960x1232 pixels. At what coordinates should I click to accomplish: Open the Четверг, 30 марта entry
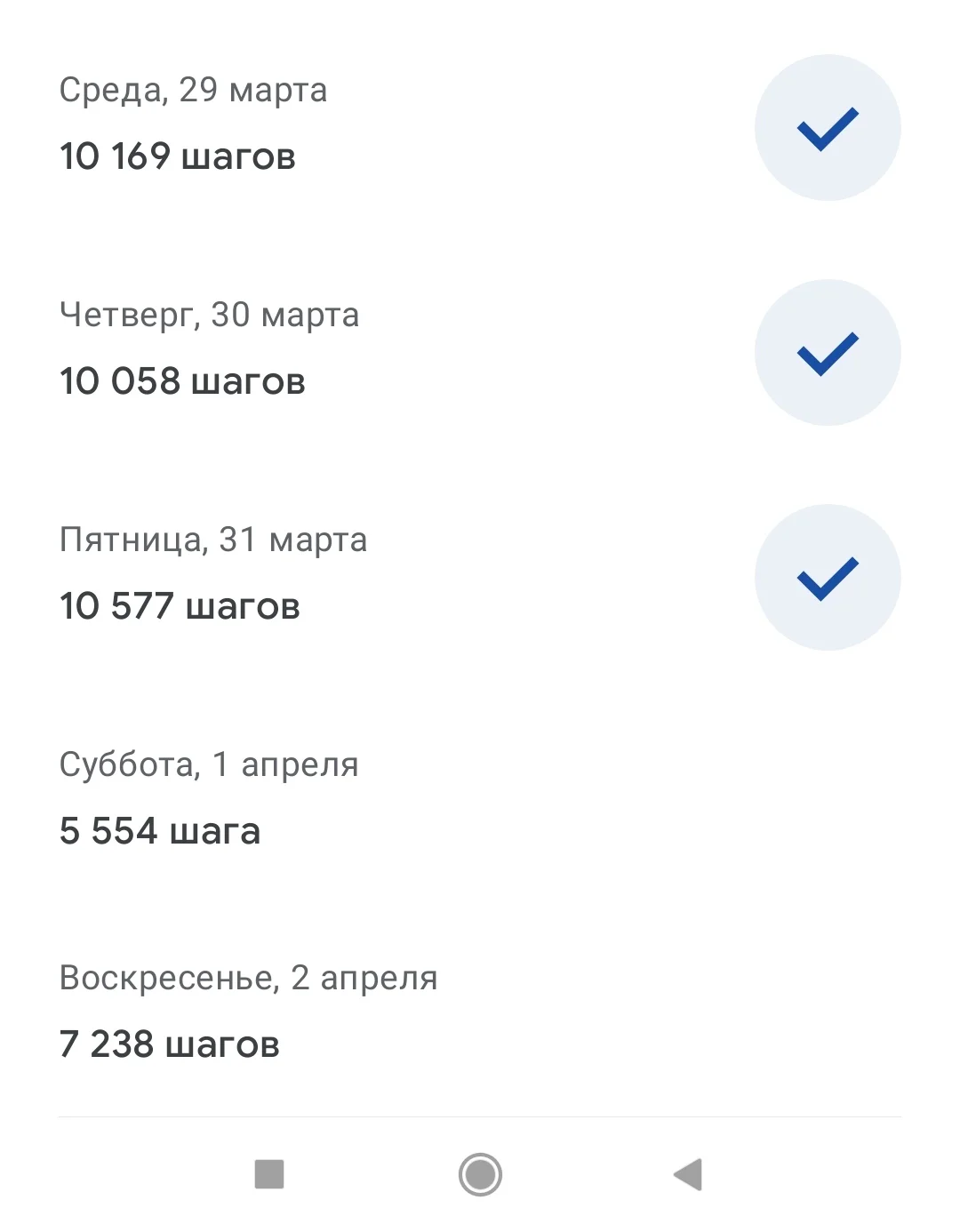tap(209, 315)
